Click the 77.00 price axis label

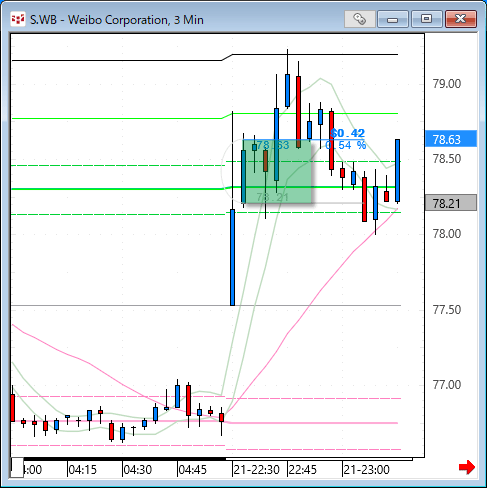(x=447, y=385)
